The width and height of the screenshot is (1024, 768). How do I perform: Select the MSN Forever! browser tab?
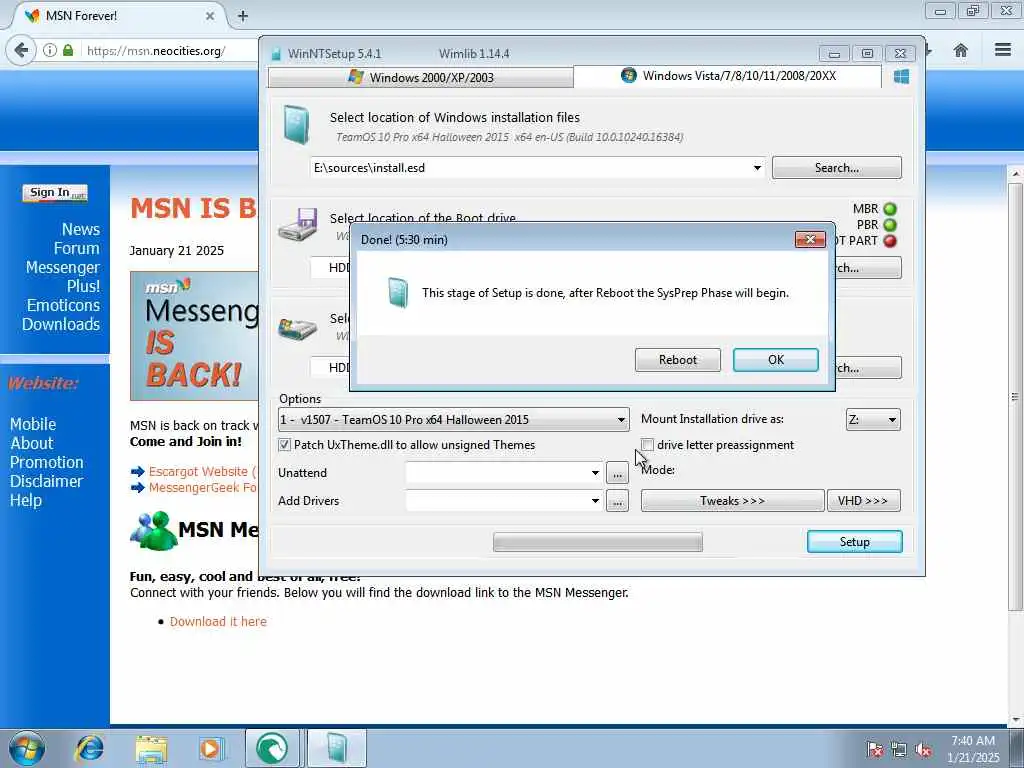[118, 16]
